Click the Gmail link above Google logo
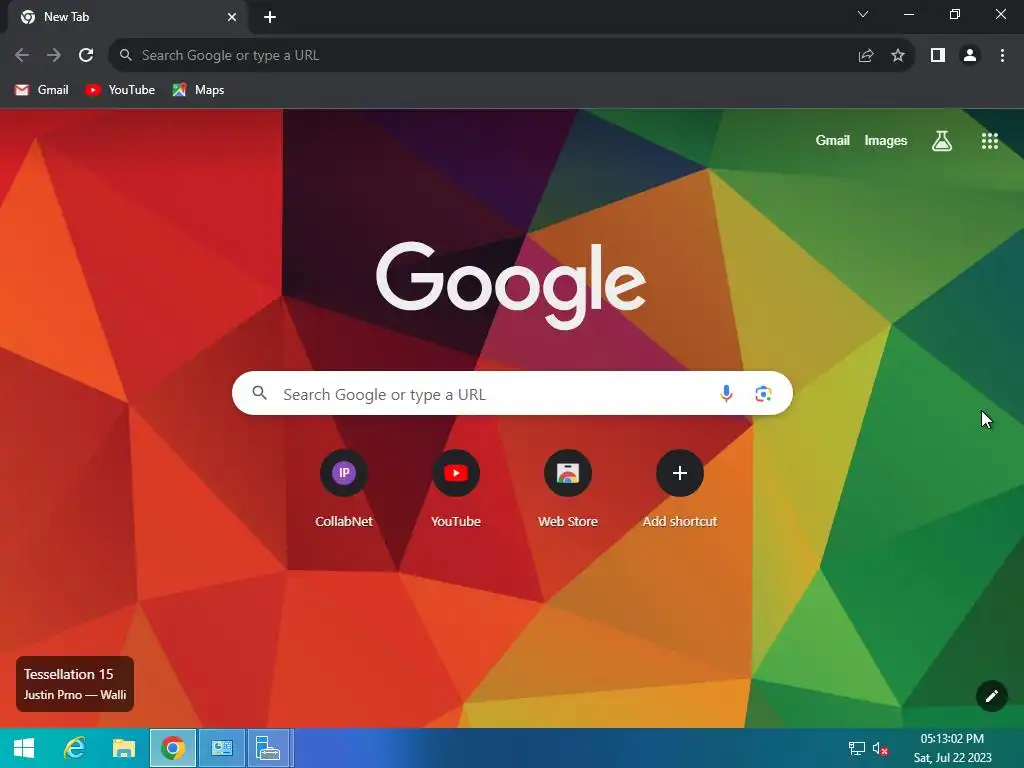Viewport: 1024px width, 768px height. pyautogui.click(x=833, y=140)
